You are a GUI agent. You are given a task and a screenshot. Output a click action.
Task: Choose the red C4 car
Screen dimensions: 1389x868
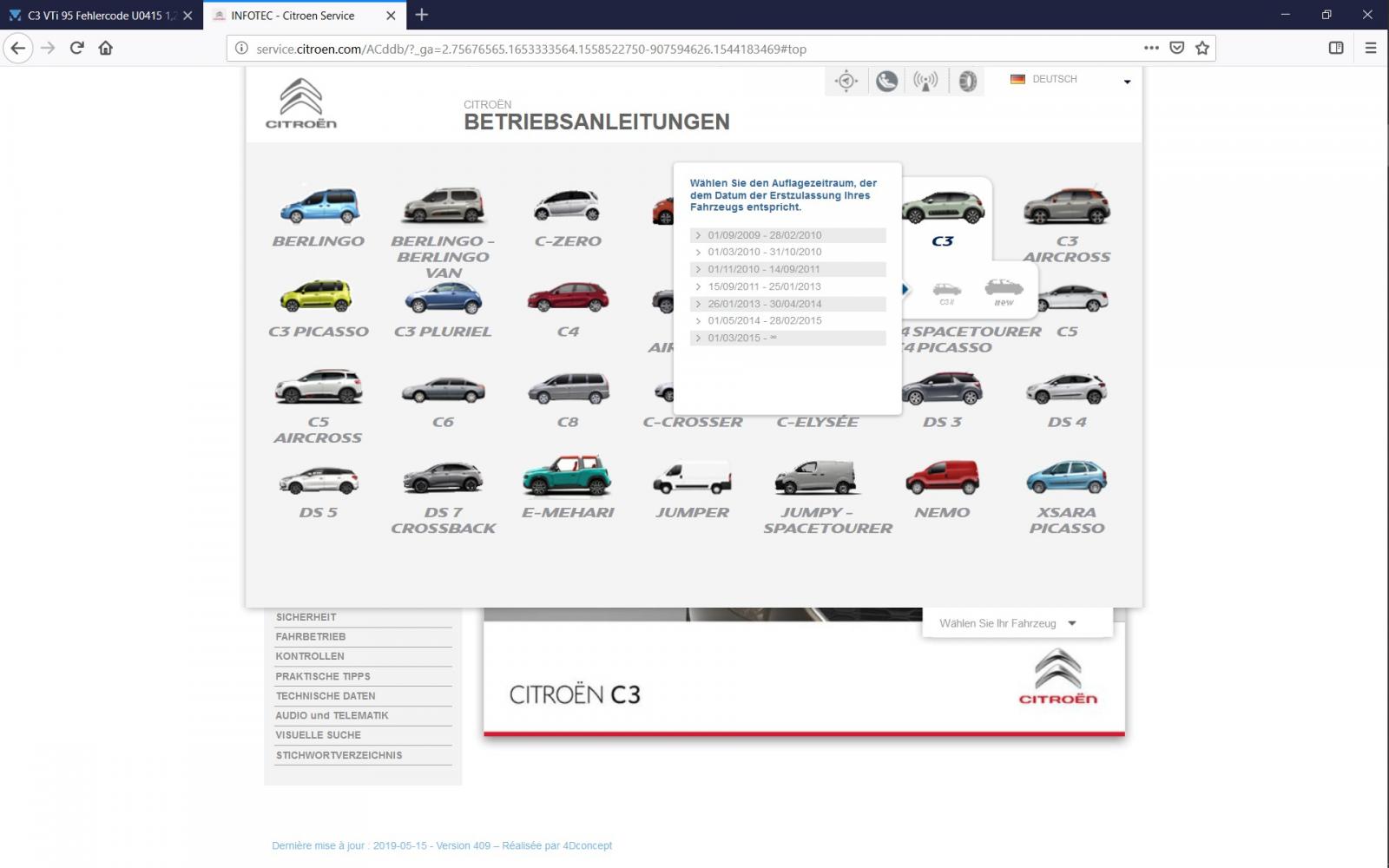(x=568, y=297)
